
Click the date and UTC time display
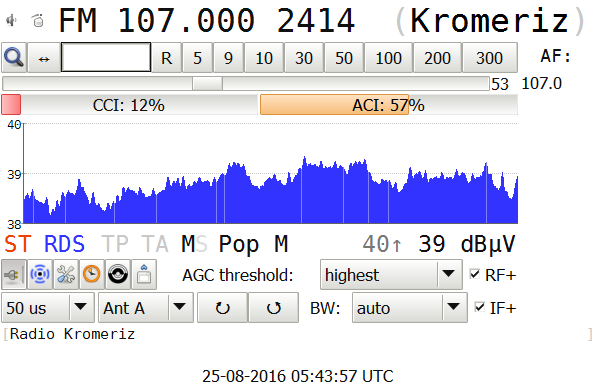click(298, 376)
